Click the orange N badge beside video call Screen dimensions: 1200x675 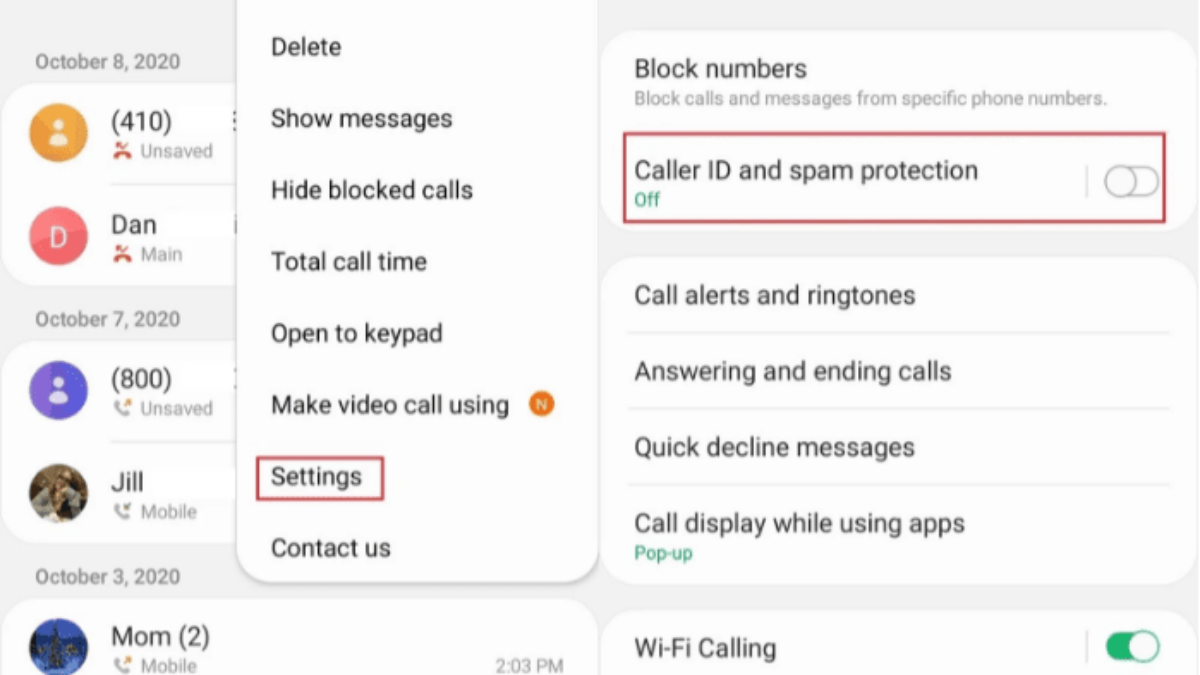tap(541, 404)
